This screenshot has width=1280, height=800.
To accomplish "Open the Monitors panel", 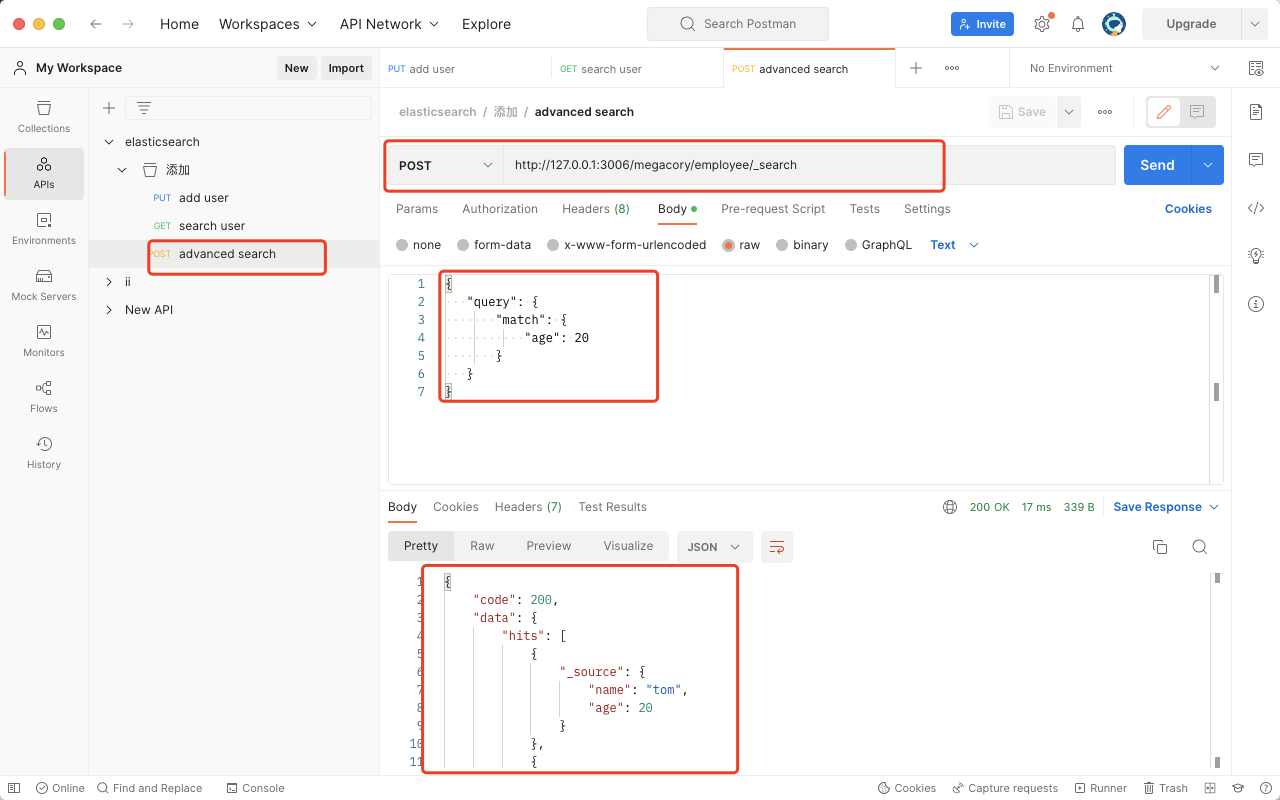I will (x=43, y=343).
